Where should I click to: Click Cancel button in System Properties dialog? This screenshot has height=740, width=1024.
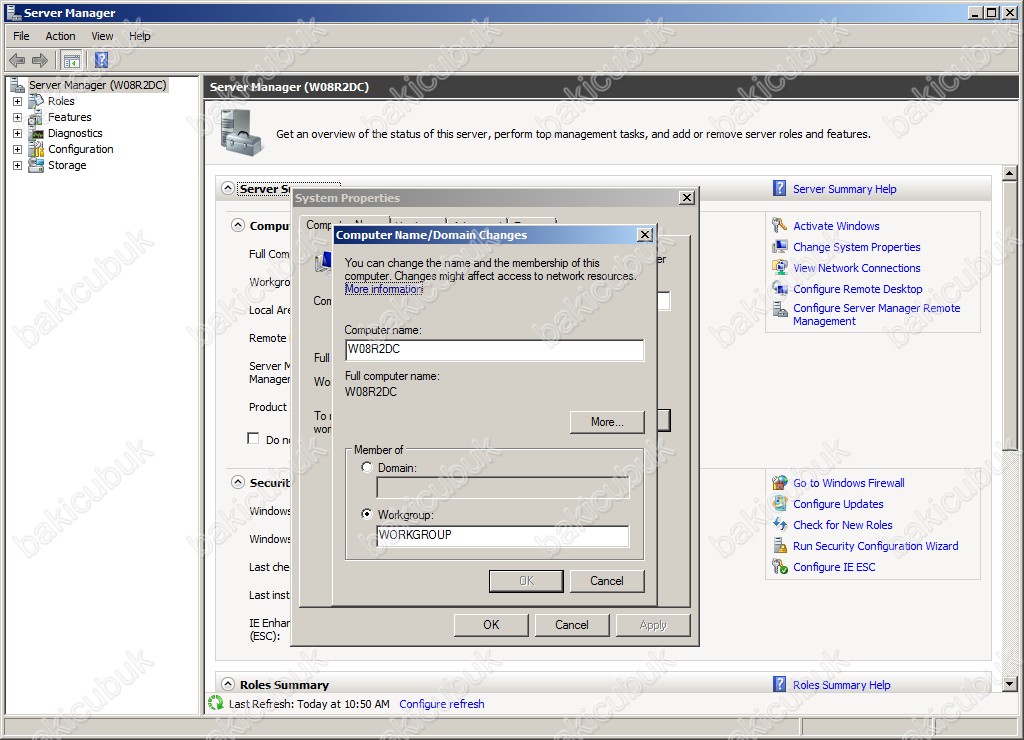click(x=571, y=625)
